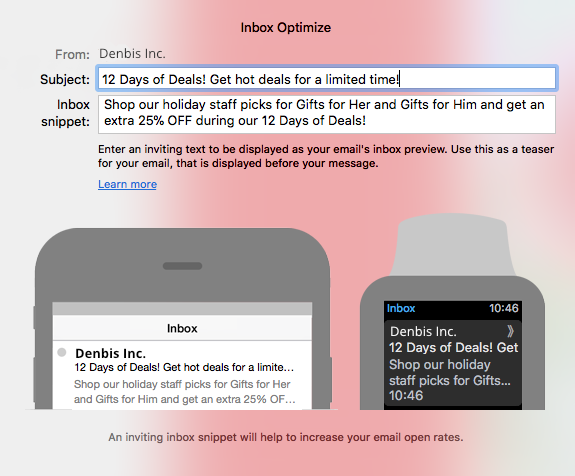
Task: Click the subject line in phone preview
Action: click(184, 367)
